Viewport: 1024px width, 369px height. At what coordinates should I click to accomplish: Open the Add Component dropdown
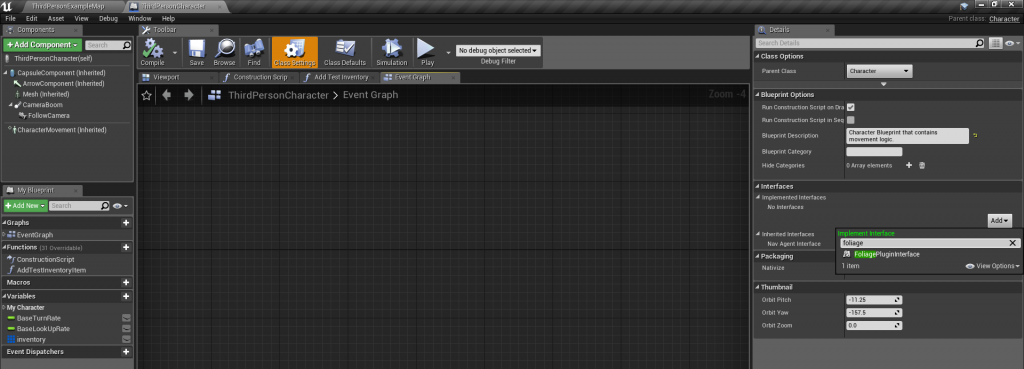[42, 45]
